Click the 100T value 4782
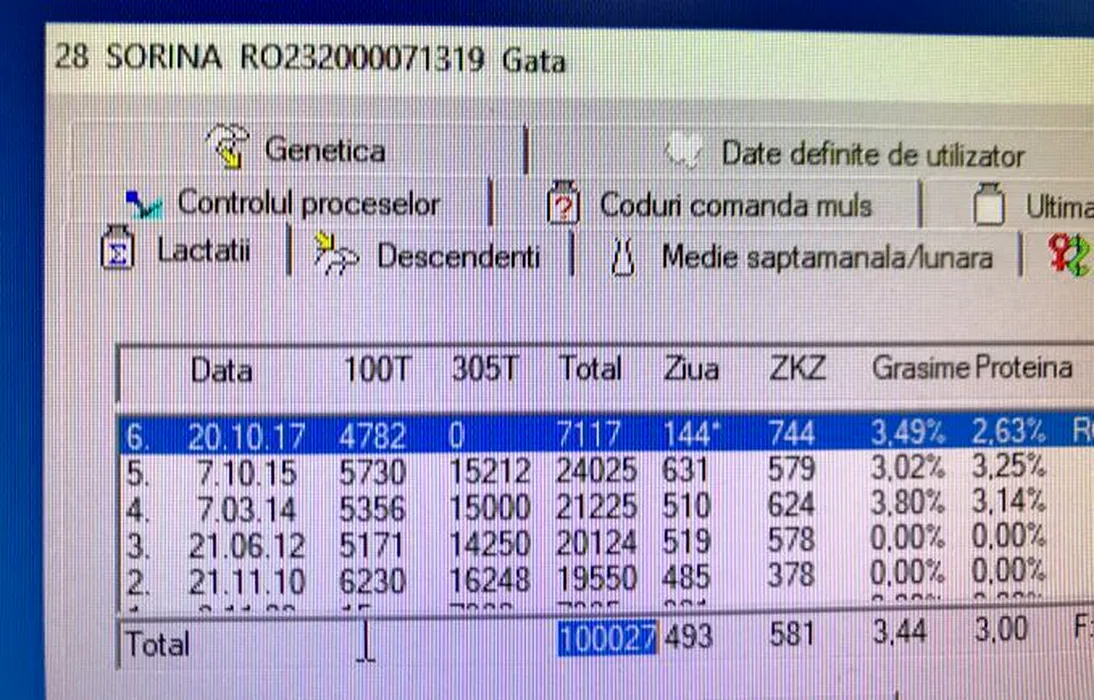 [372, 437]
